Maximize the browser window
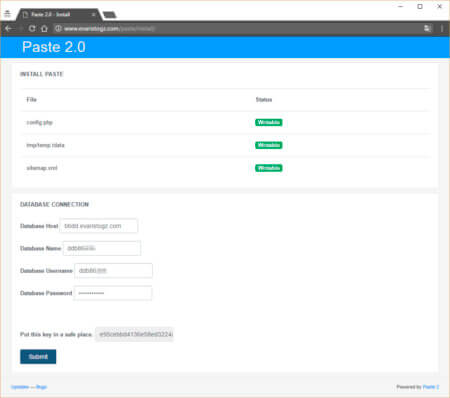The image size is (450, 398). click(x=420, y=6)
